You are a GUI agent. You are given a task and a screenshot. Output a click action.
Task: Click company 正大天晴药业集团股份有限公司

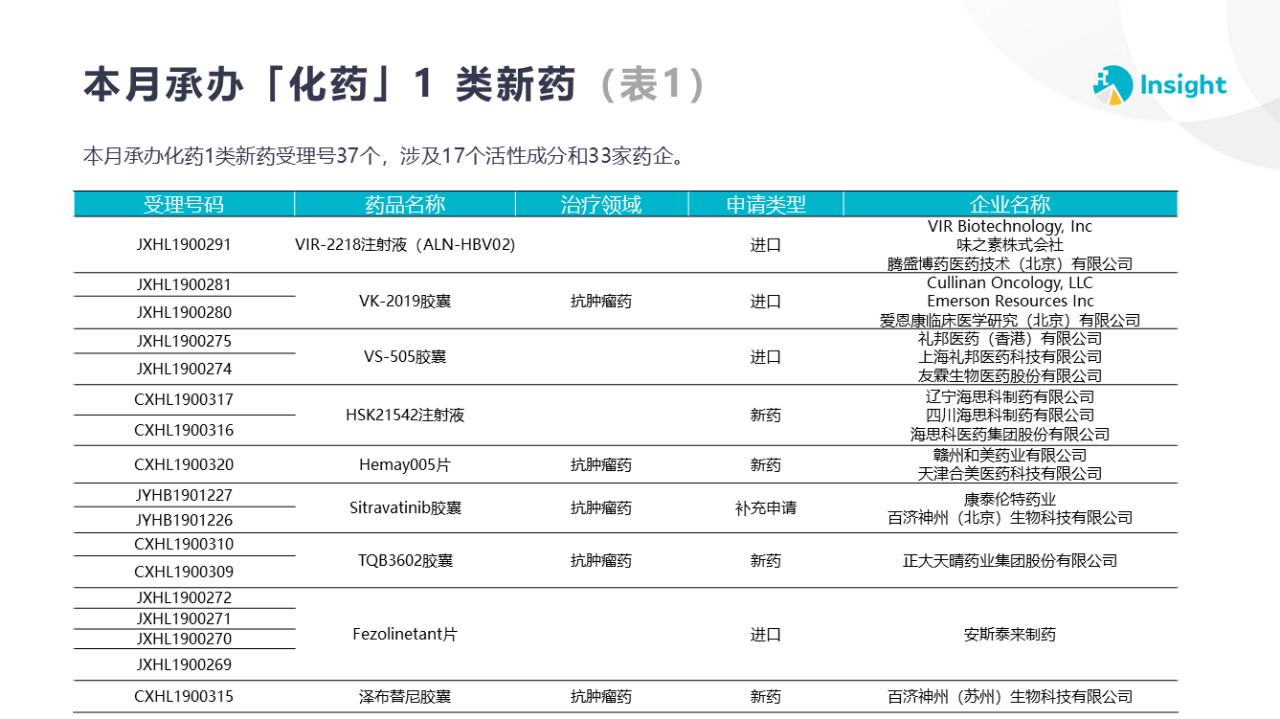(x=1010, y=561)
